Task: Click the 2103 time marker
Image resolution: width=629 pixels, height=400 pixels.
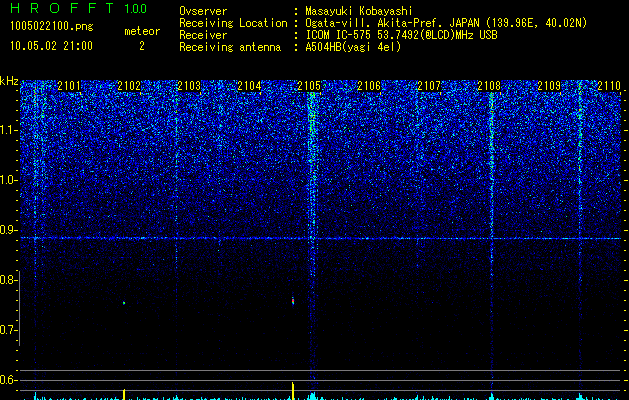Action: pyautogui.click(x=189, y=86)
